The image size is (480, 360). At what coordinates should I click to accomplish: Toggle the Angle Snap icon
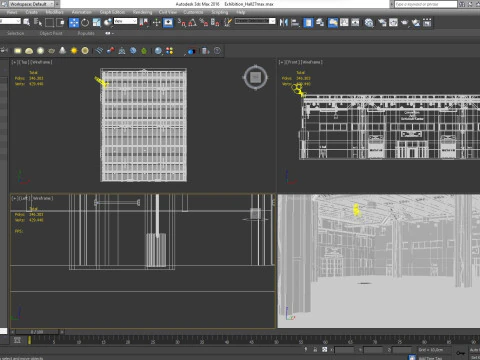tap(193, 22)
